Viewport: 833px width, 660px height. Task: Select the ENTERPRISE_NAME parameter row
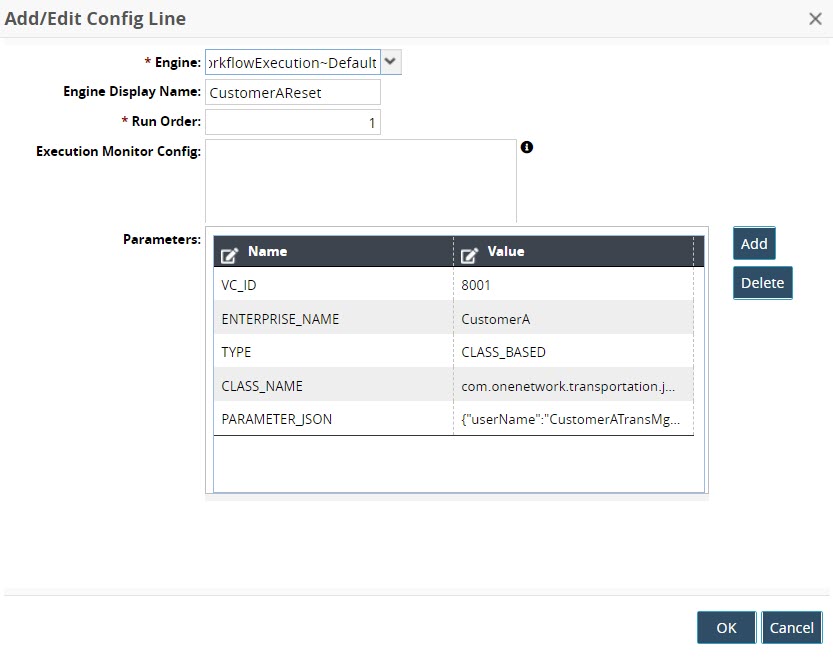pyautogui.click(x=332, y=319)
